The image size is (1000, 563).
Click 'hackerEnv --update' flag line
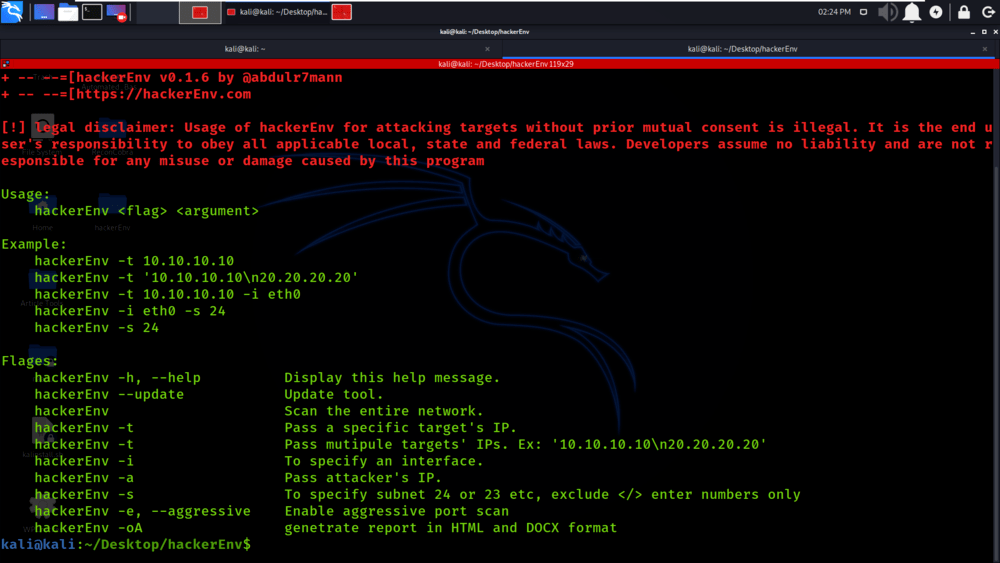pos(109,395)
